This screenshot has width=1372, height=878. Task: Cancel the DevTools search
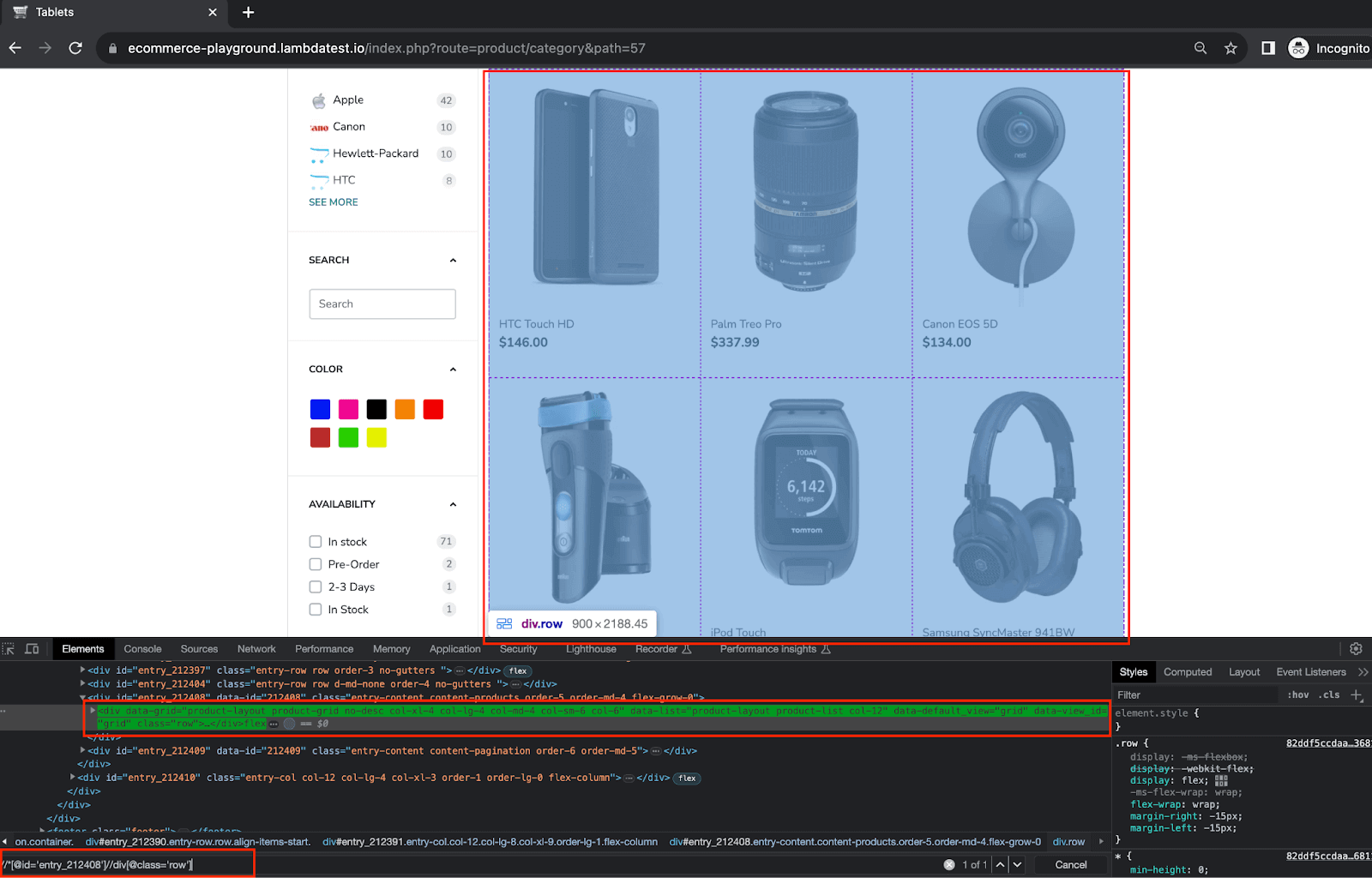click(1070, 864)
